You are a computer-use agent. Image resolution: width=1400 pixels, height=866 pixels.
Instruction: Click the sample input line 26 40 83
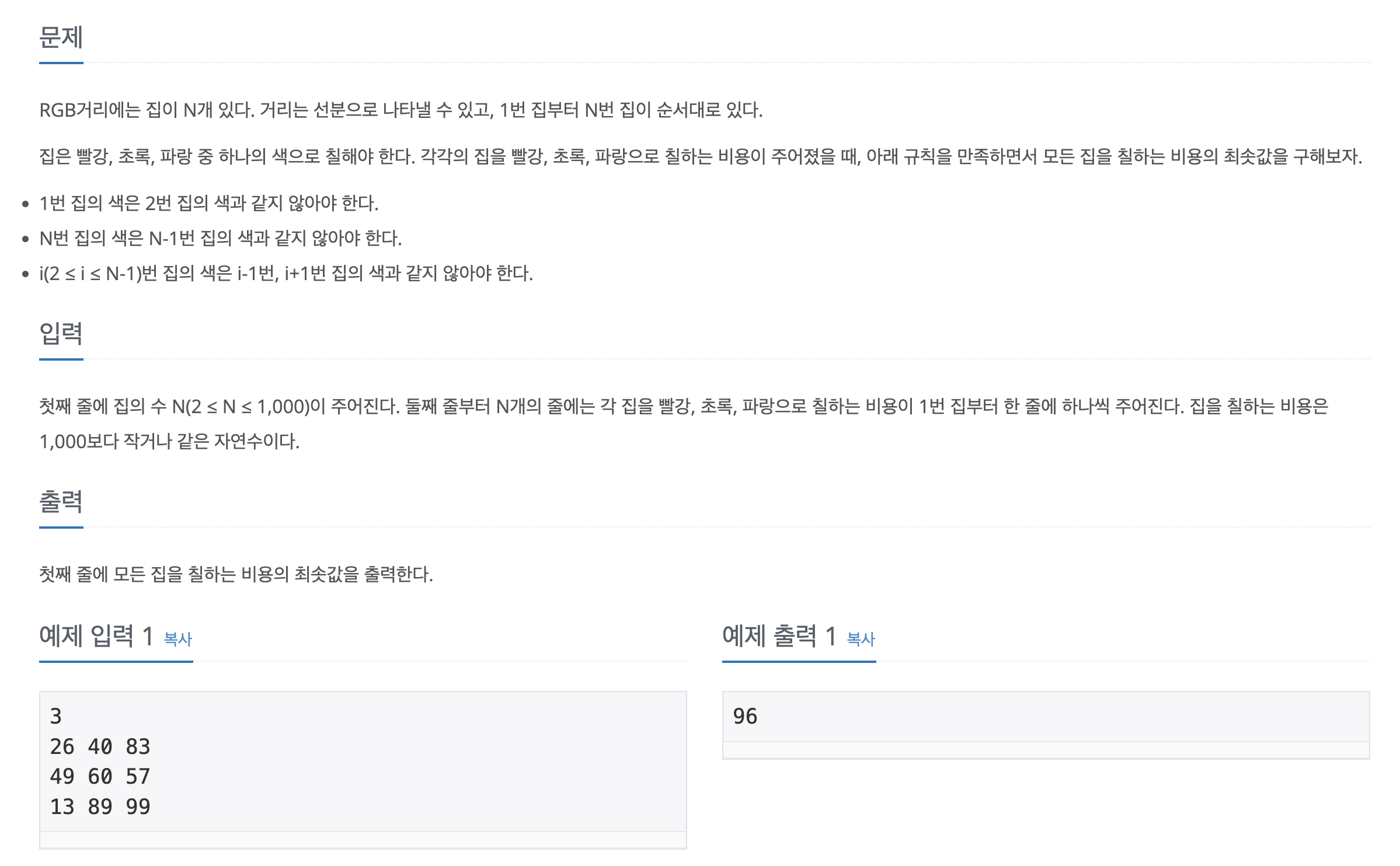(100, 746)
